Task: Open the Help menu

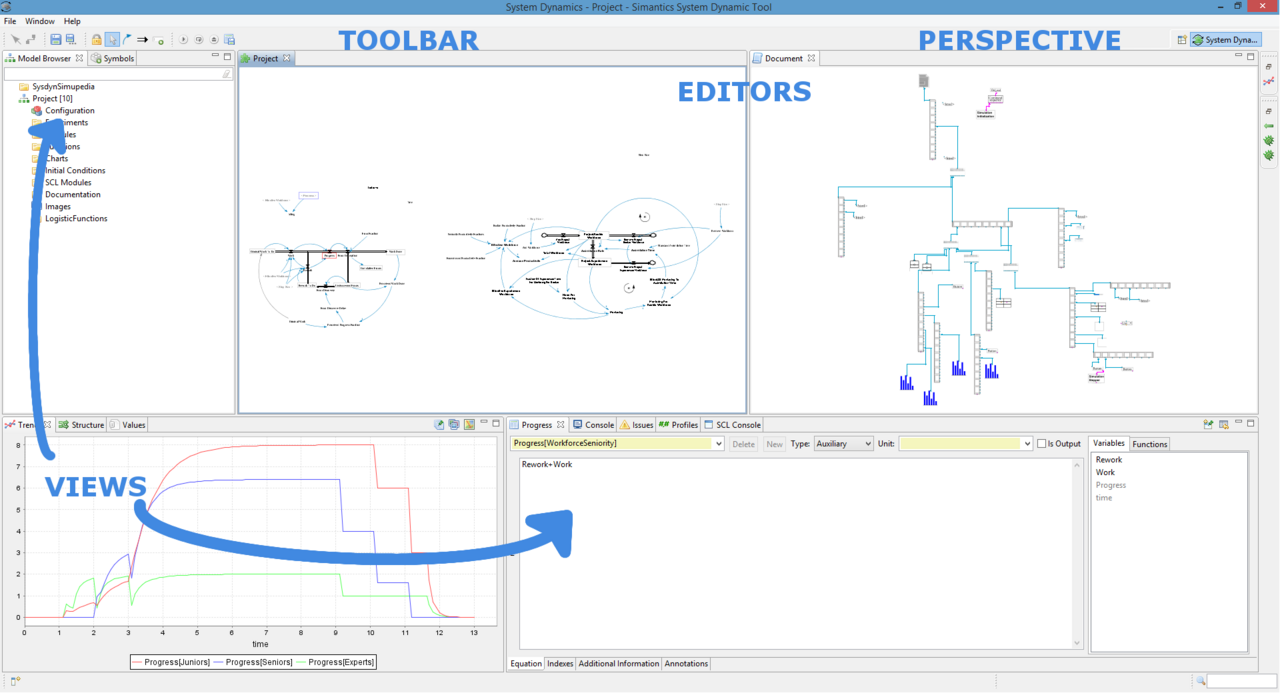Action: pos(72,21)
